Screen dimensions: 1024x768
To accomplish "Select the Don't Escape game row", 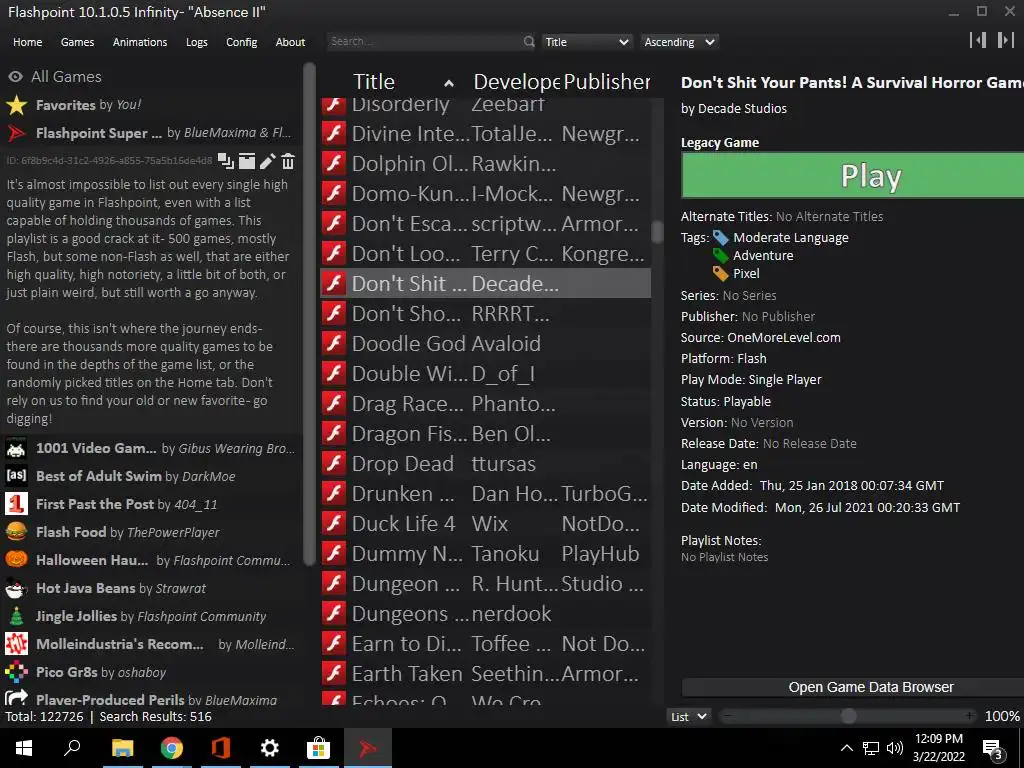I will [485, 223].
